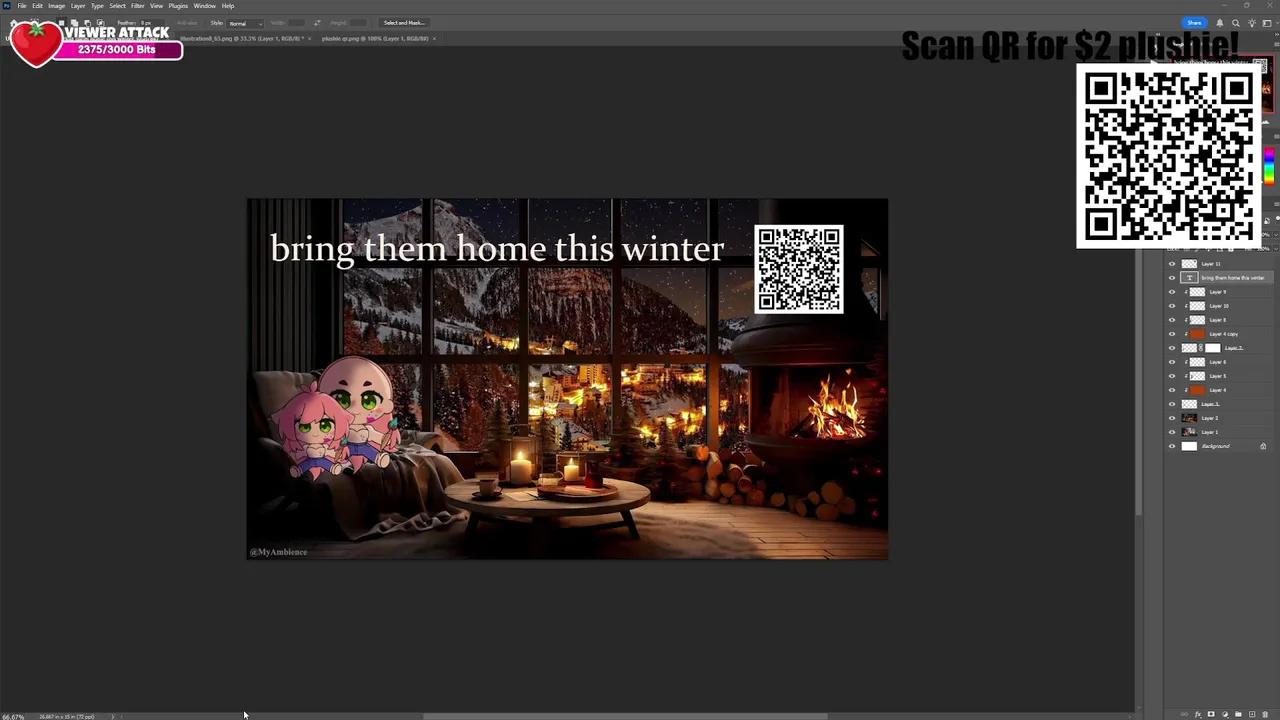
Task: Select the Add to selection mode icon
Action: pos(74,23)
